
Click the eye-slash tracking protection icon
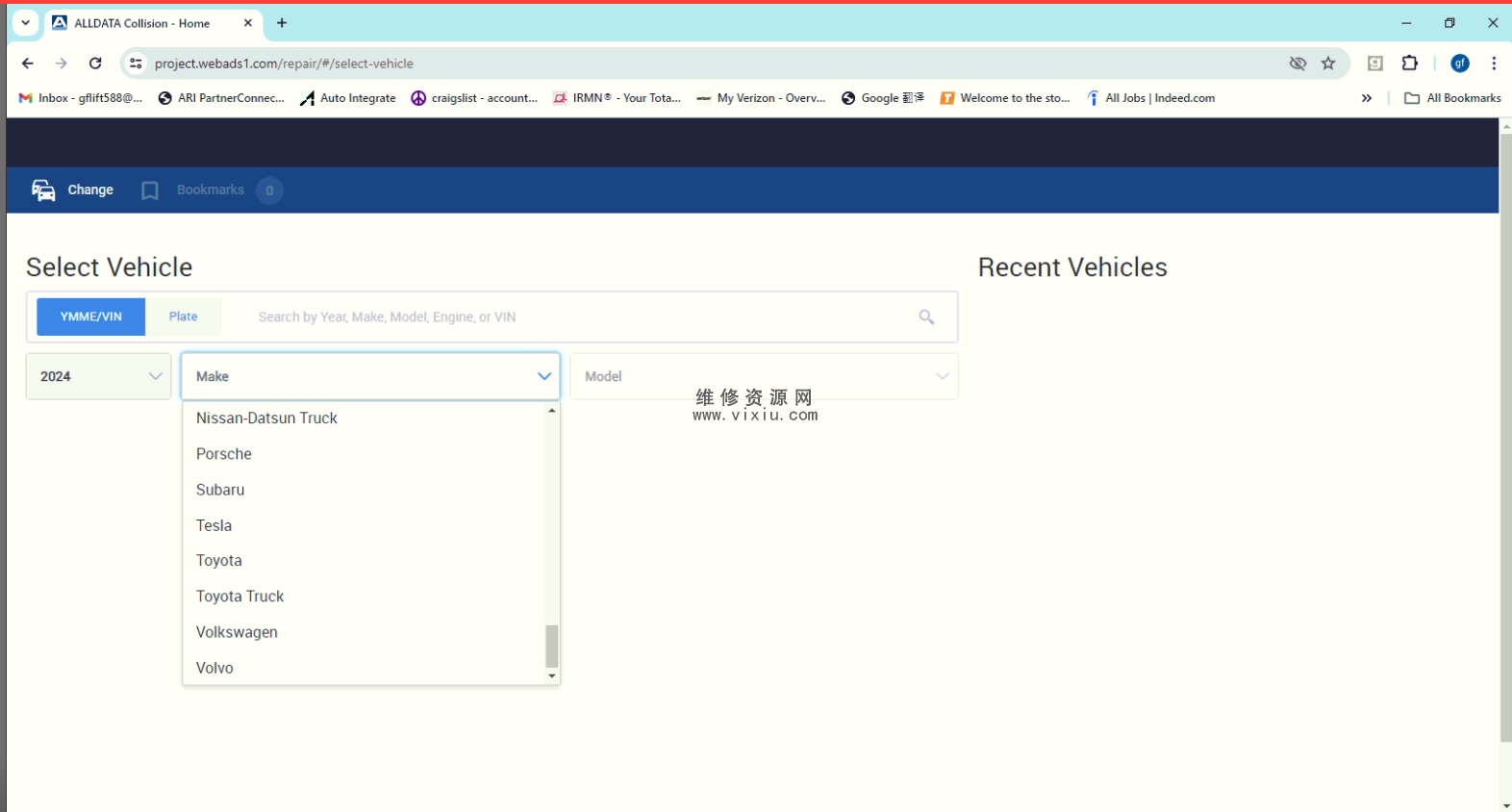(1298, 63)
